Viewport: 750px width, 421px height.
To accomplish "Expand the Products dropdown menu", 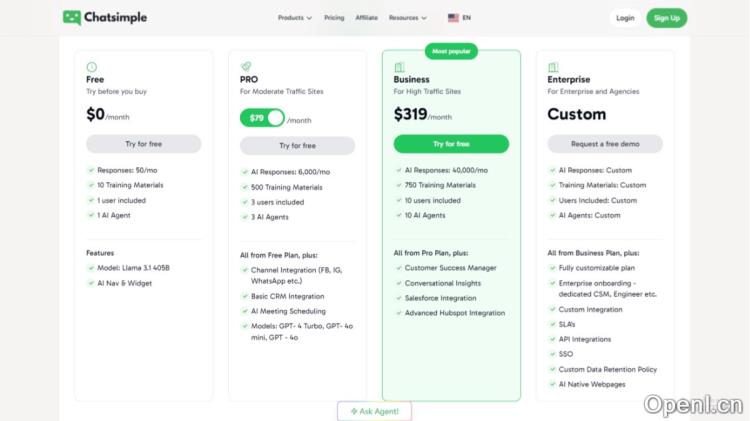I will click(x=295, y=18).
